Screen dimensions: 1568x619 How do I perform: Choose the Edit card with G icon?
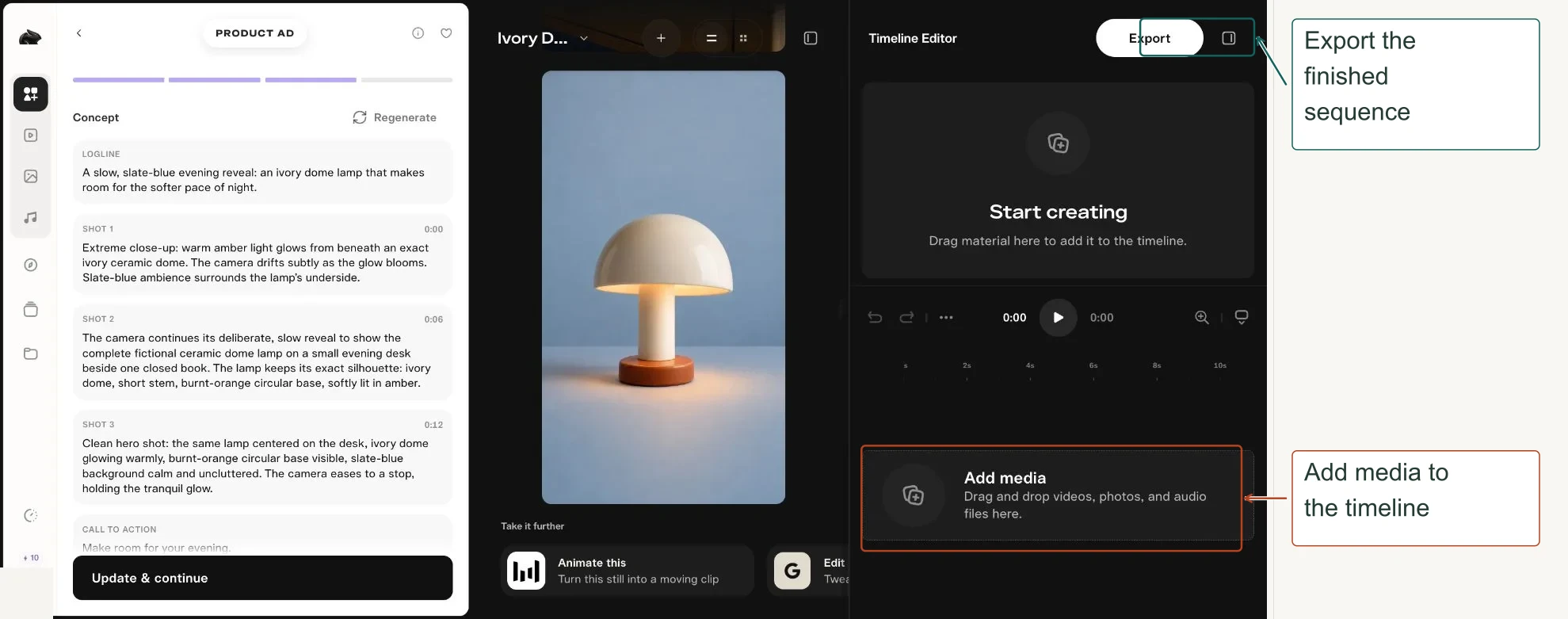click(808, 571)
